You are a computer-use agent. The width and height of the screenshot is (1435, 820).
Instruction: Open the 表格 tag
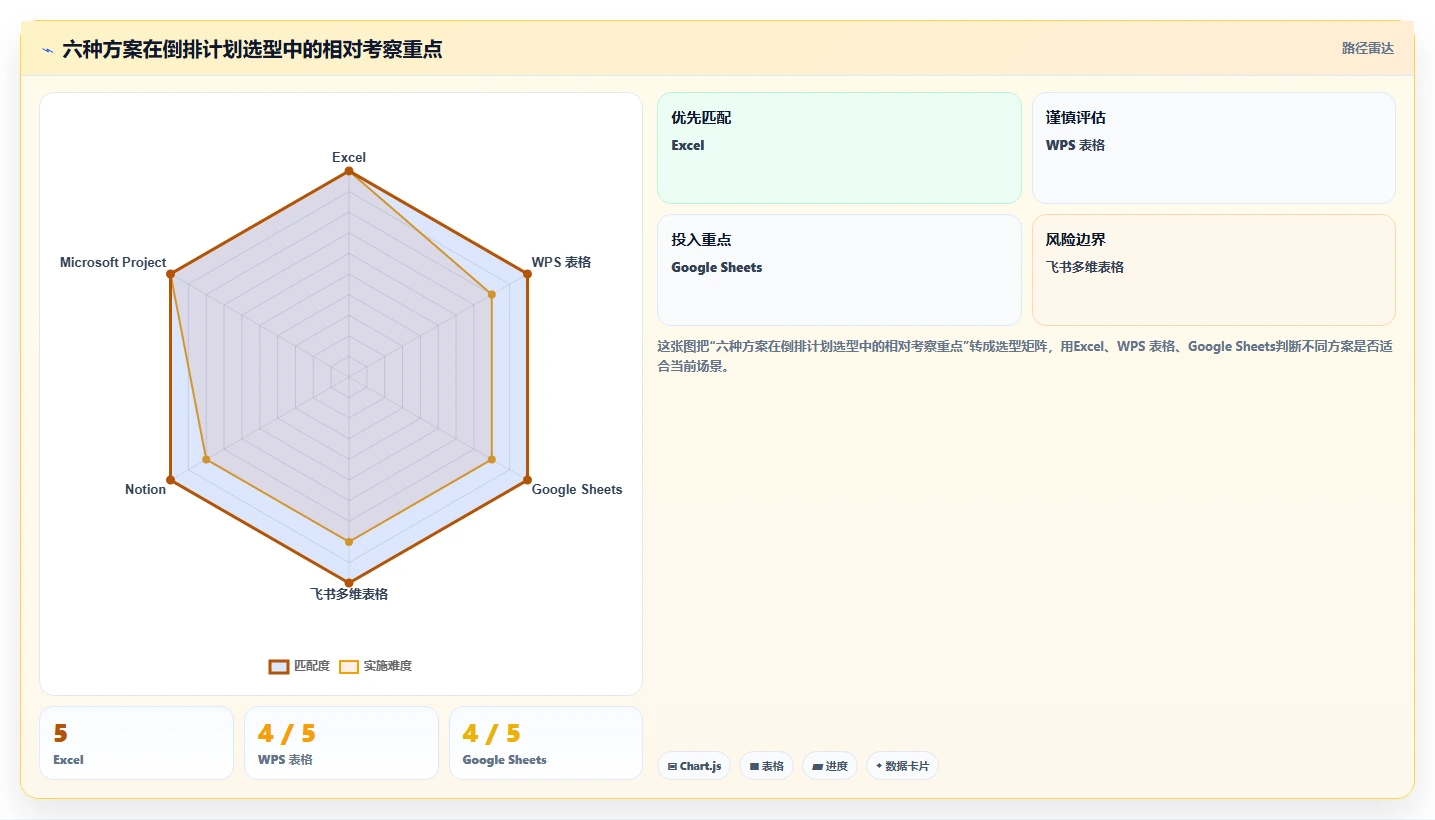(x=766, y=766)
